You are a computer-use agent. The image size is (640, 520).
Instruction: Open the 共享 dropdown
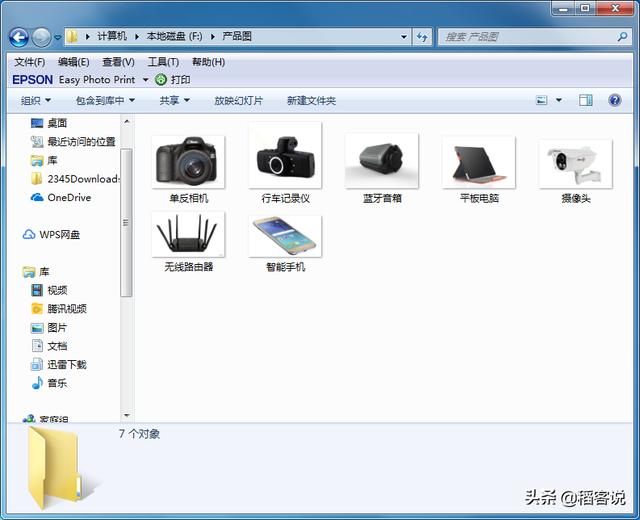click(175, 100)
